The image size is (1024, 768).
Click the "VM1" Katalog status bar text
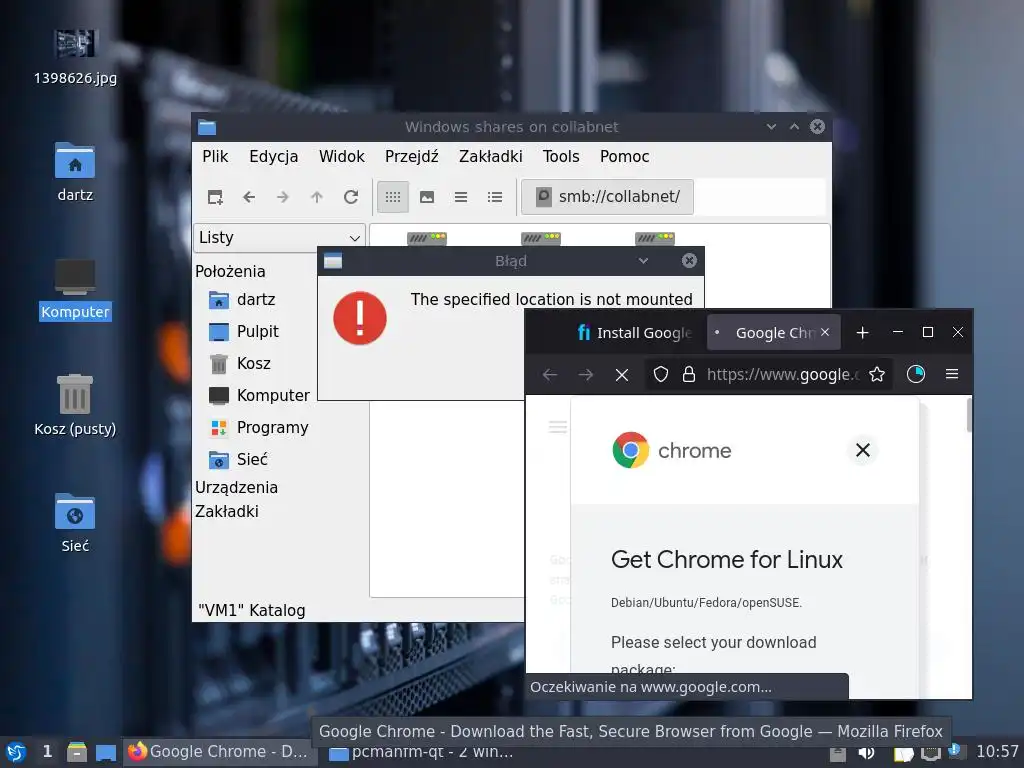[251, 611]
